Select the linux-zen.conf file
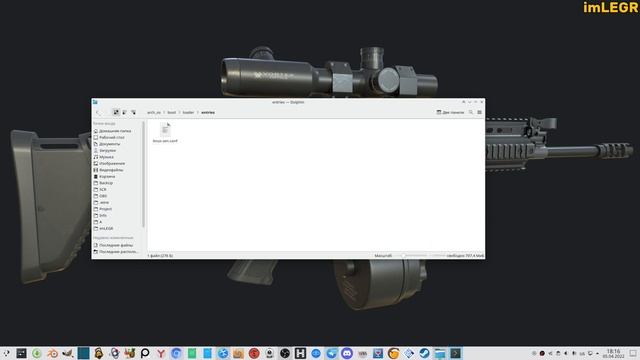 point(165,133)
